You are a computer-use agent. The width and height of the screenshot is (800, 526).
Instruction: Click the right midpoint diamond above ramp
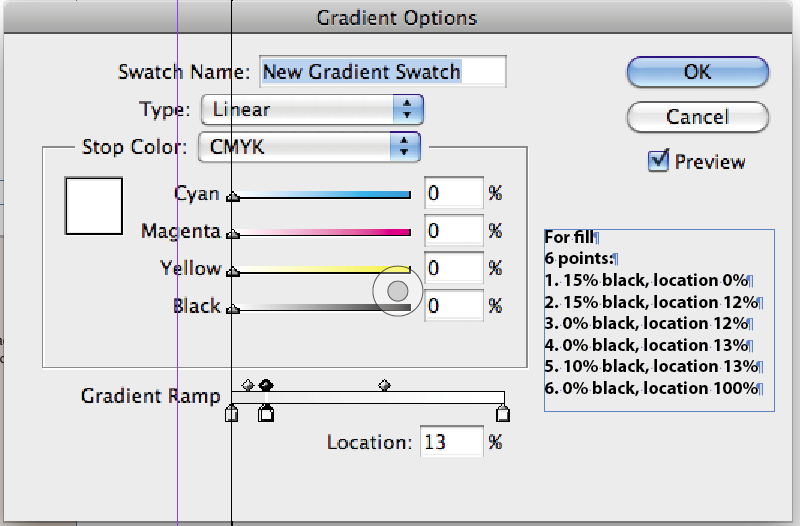(384, 385)
